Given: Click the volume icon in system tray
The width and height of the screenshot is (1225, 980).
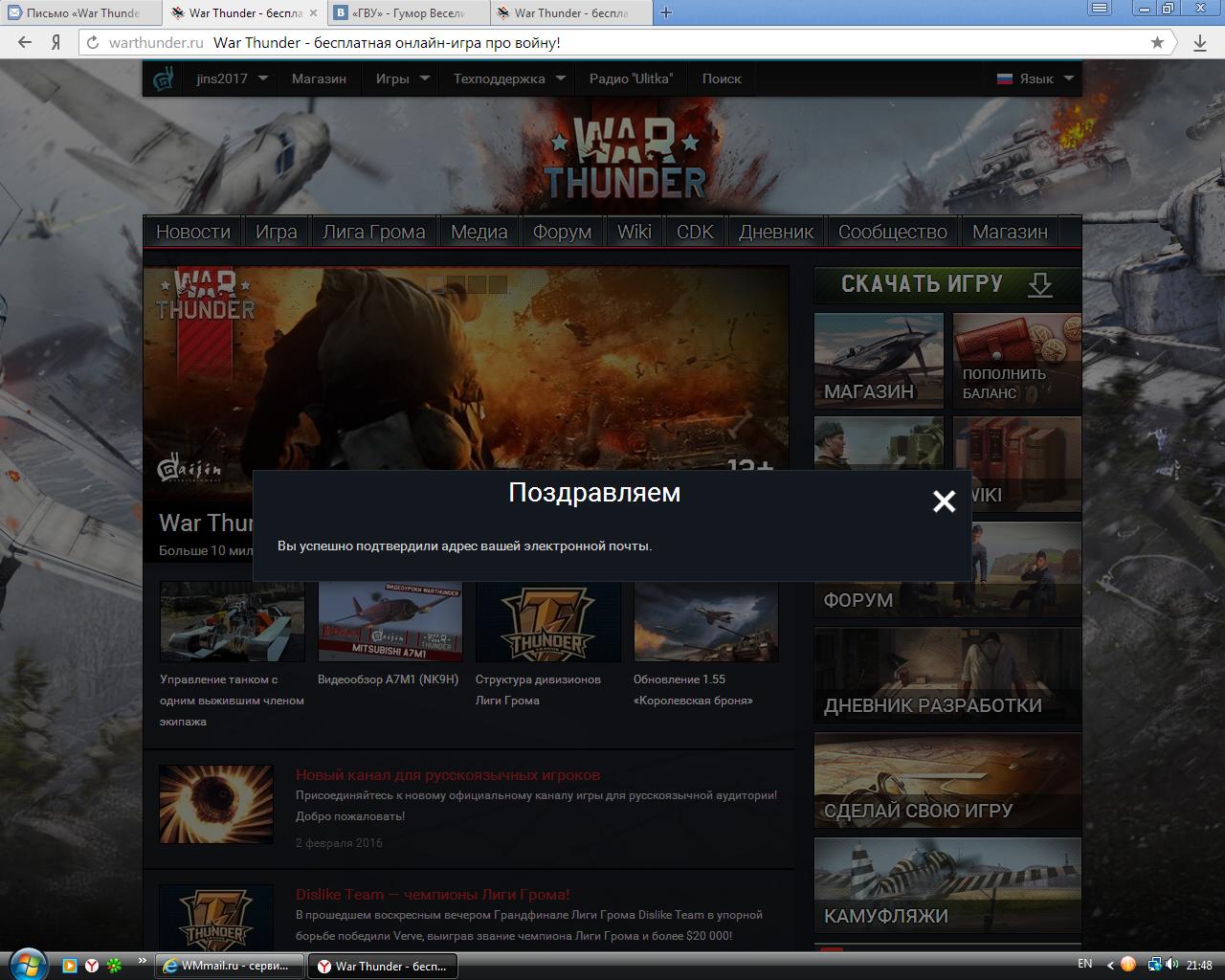Looking at the screenshot, I should tap(1173, 965).
